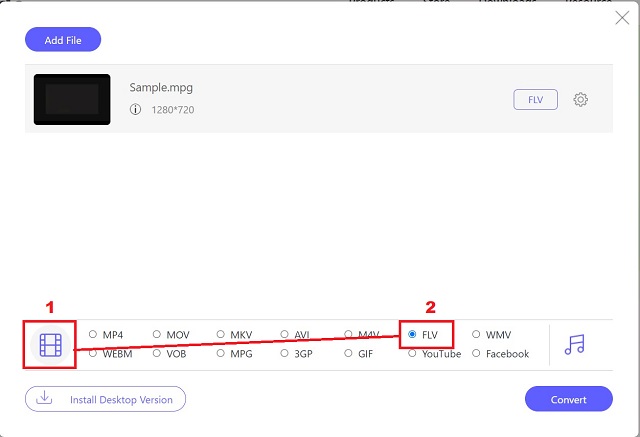
Task: Select the Facebook preset radio button
Action: (476, 353)
